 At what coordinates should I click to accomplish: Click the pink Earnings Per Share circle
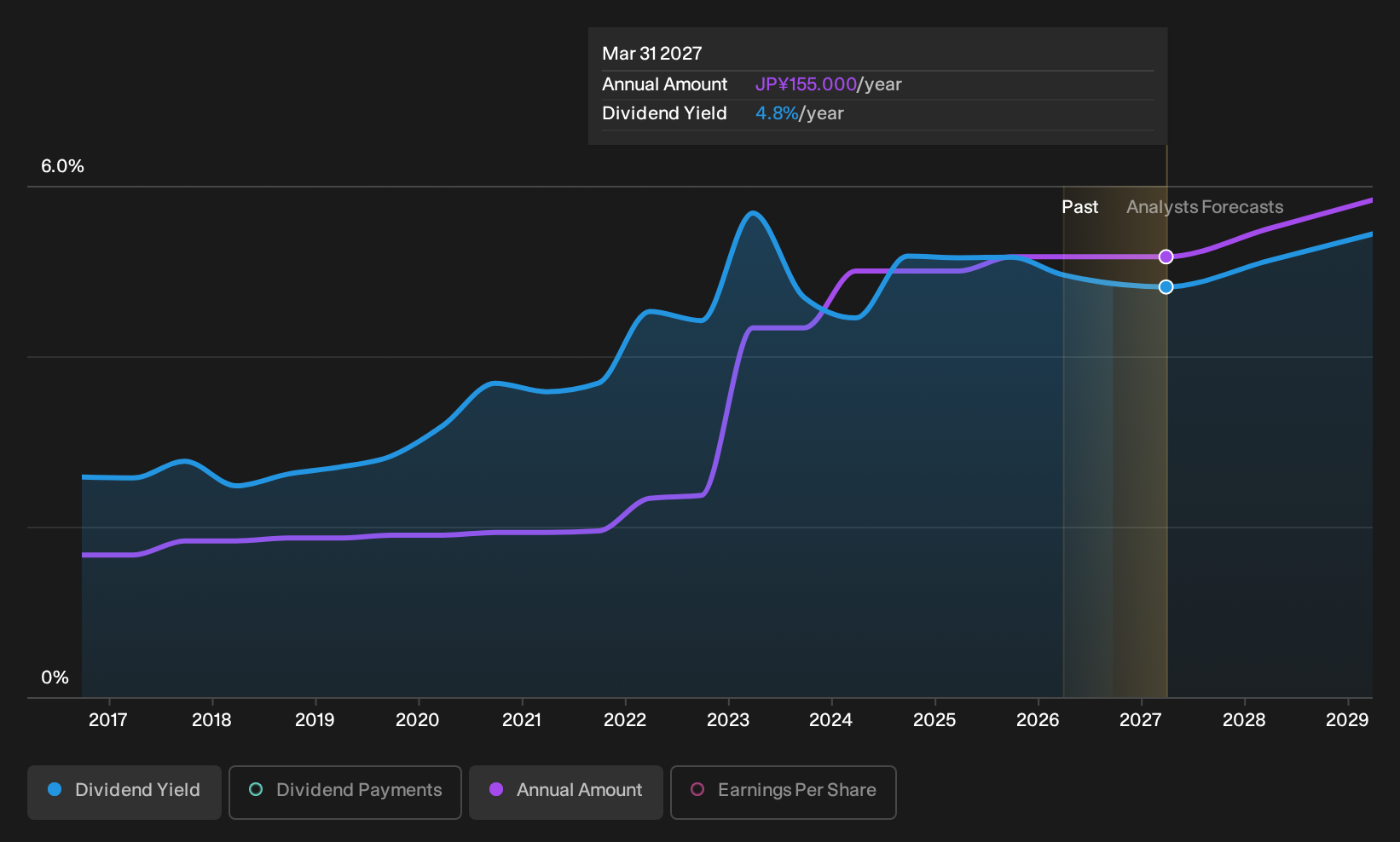697,789
